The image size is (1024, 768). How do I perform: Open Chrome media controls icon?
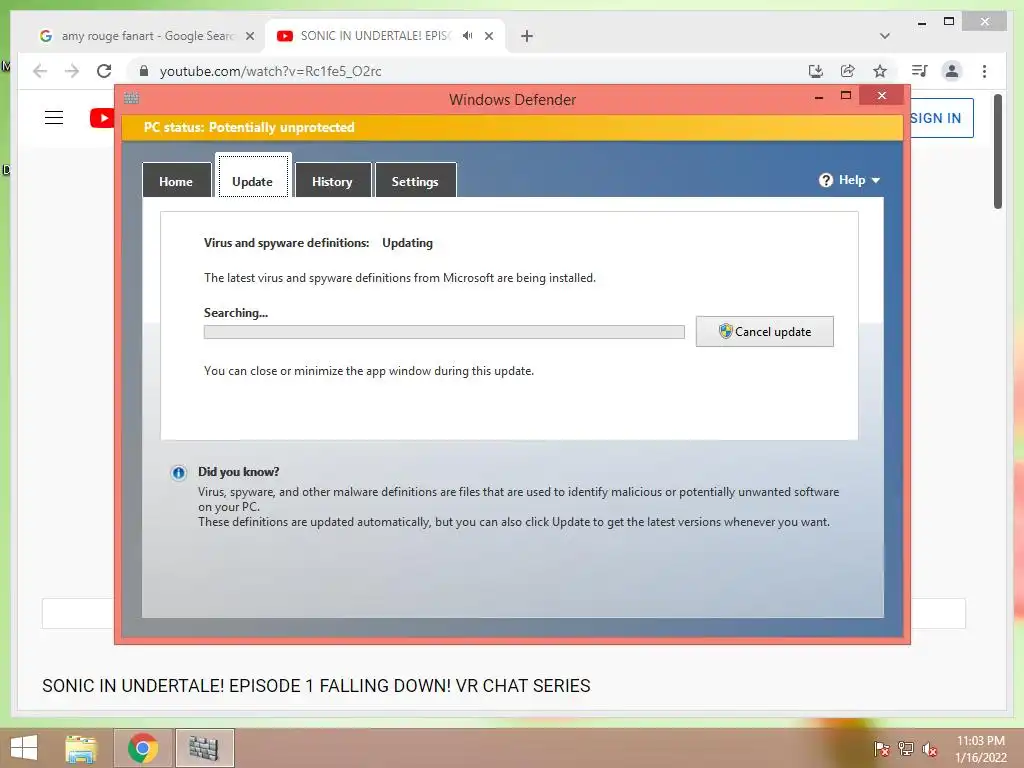click(x=920, y=71)
